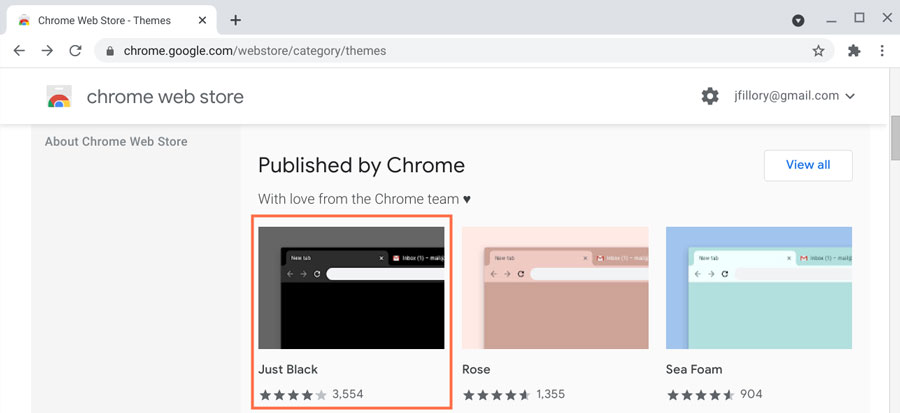Image resolution: width=900 pixels, height=413 pixels.
Task: Open the Sea Foam theme thumbnail
Action: pyautogui.click(x=758, y=288)
